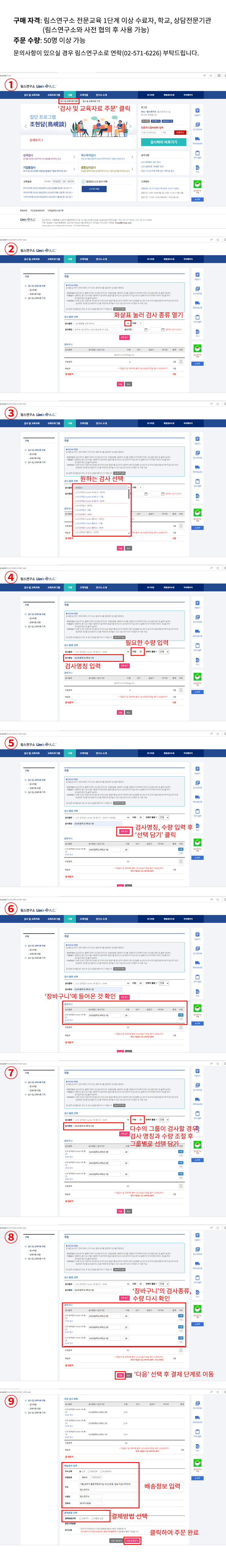Screen dimensions: 226x1568
Task: Click the blue delete button in step 6 cart row
Action: 180,1015
